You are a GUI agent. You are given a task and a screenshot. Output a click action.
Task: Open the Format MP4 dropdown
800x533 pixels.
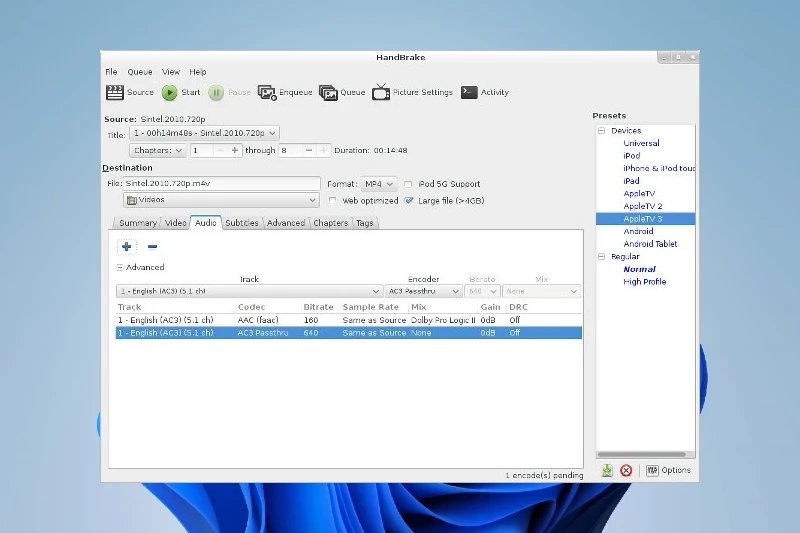click(x=379, y=184)
